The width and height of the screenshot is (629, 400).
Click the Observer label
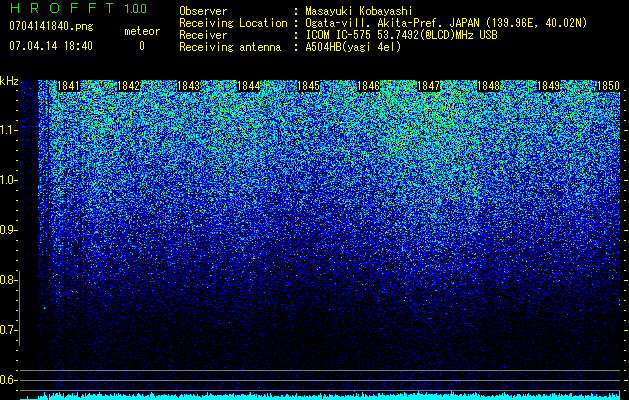[x=203, y=11]
